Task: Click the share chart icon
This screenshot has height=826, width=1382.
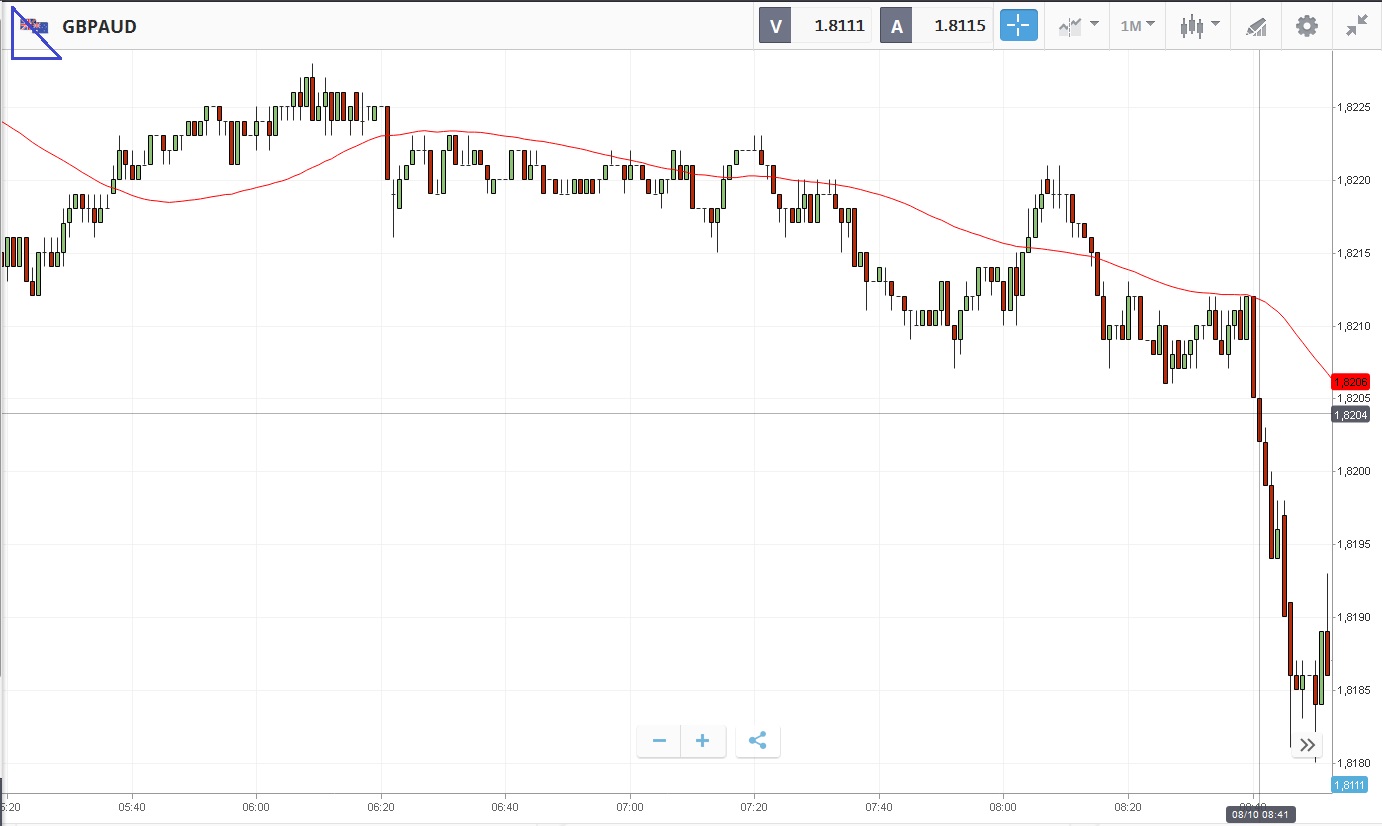Action: 757,741
